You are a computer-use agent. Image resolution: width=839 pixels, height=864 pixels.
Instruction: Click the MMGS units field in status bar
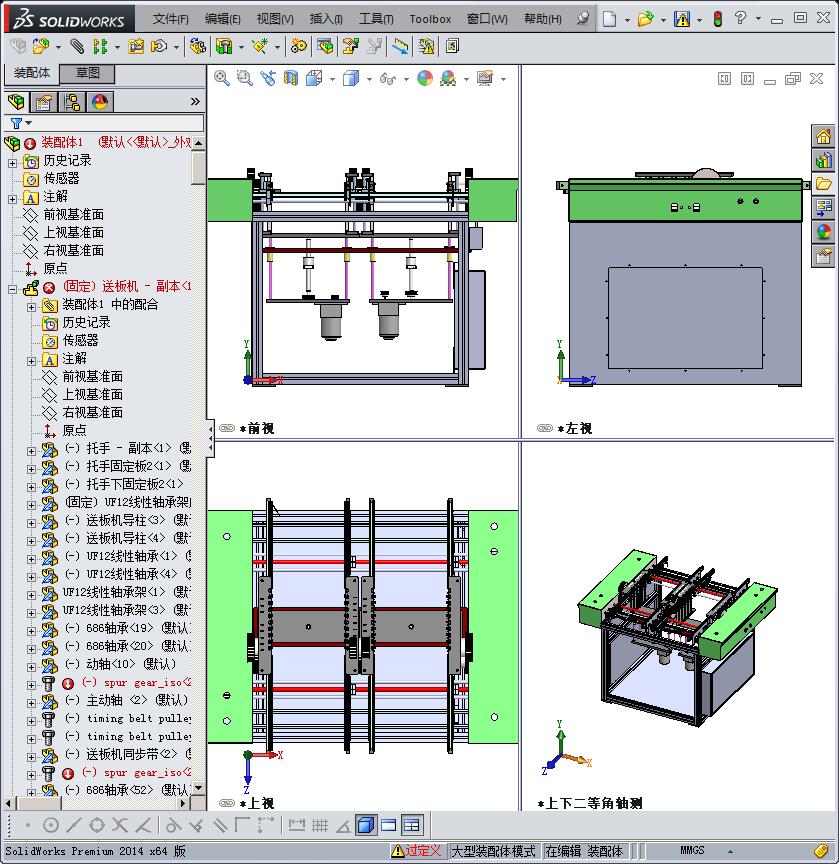pyautogui.click(x=692, y=850)
